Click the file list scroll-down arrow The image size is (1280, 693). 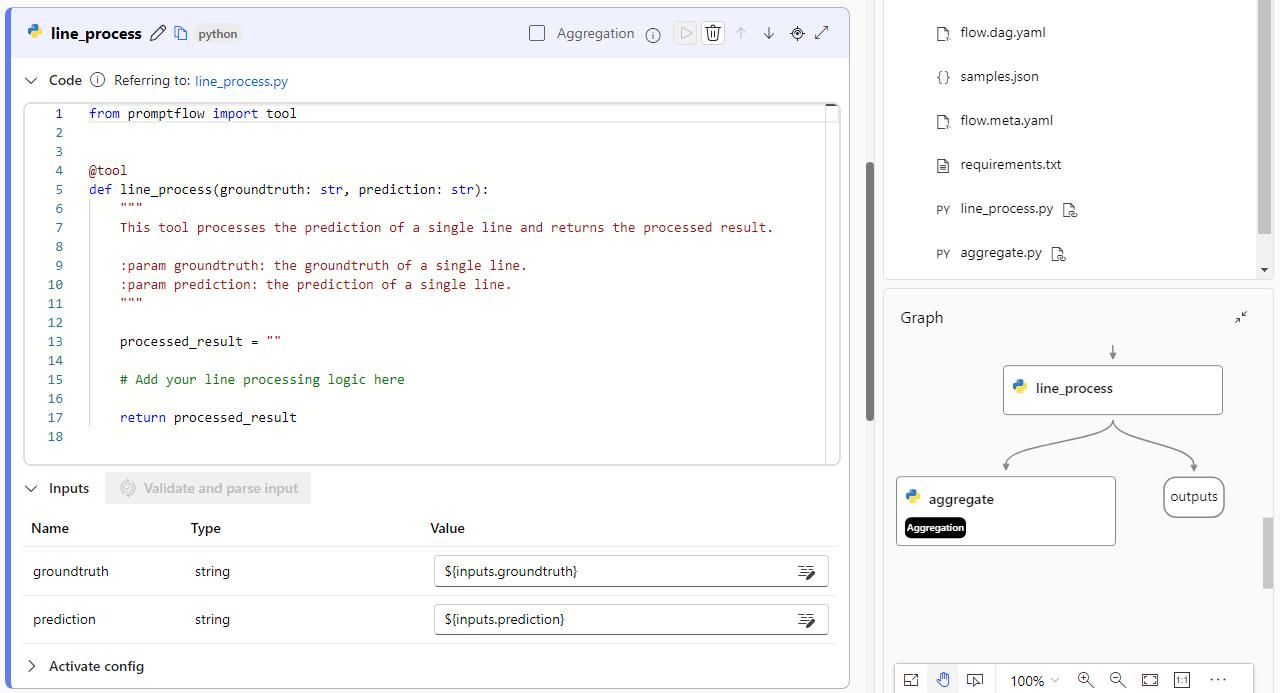pyautogui.click(x=1265, y=270)
